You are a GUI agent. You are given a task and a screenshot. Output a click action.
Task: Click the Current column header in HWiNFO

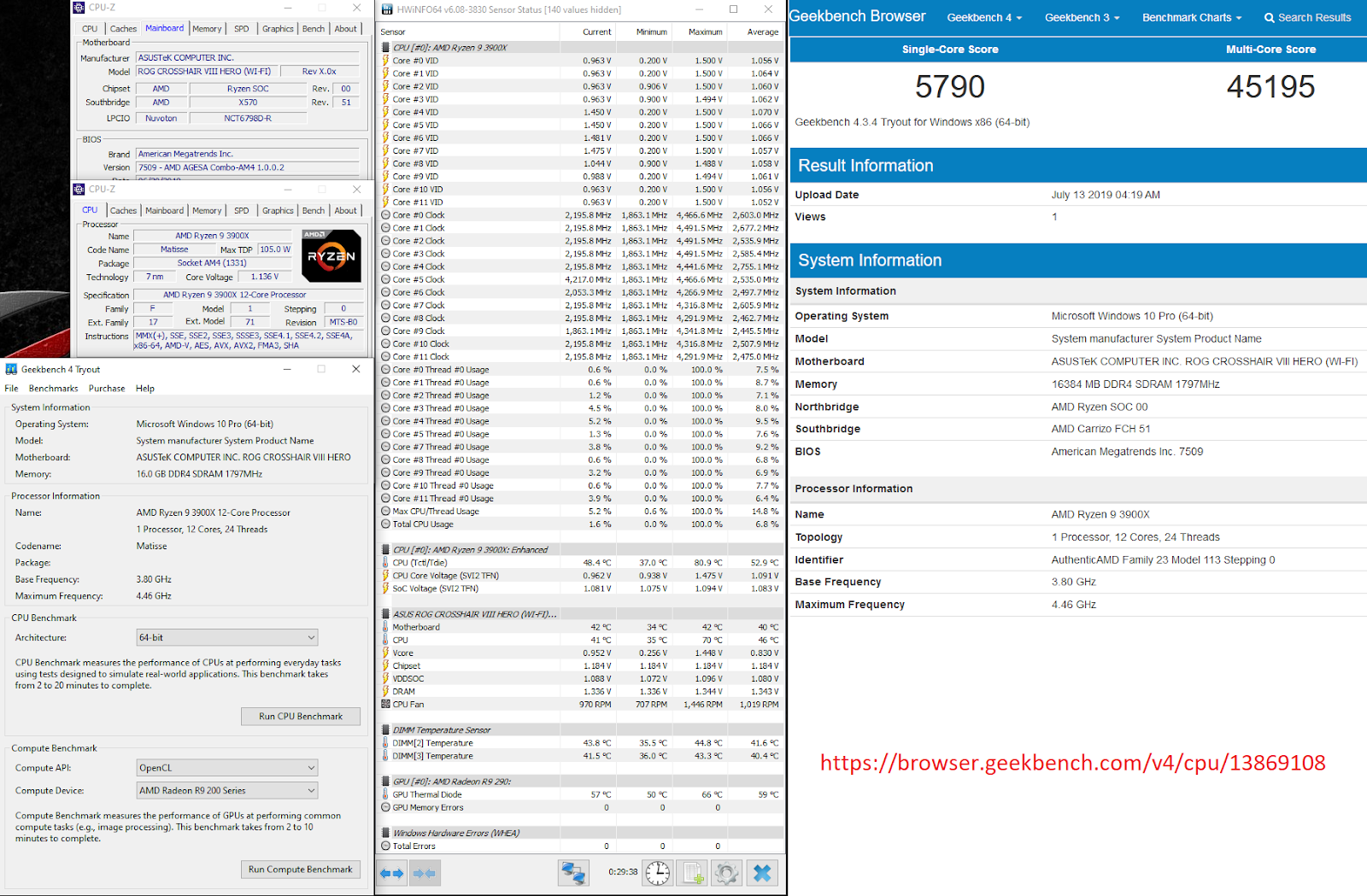[588, 32]
